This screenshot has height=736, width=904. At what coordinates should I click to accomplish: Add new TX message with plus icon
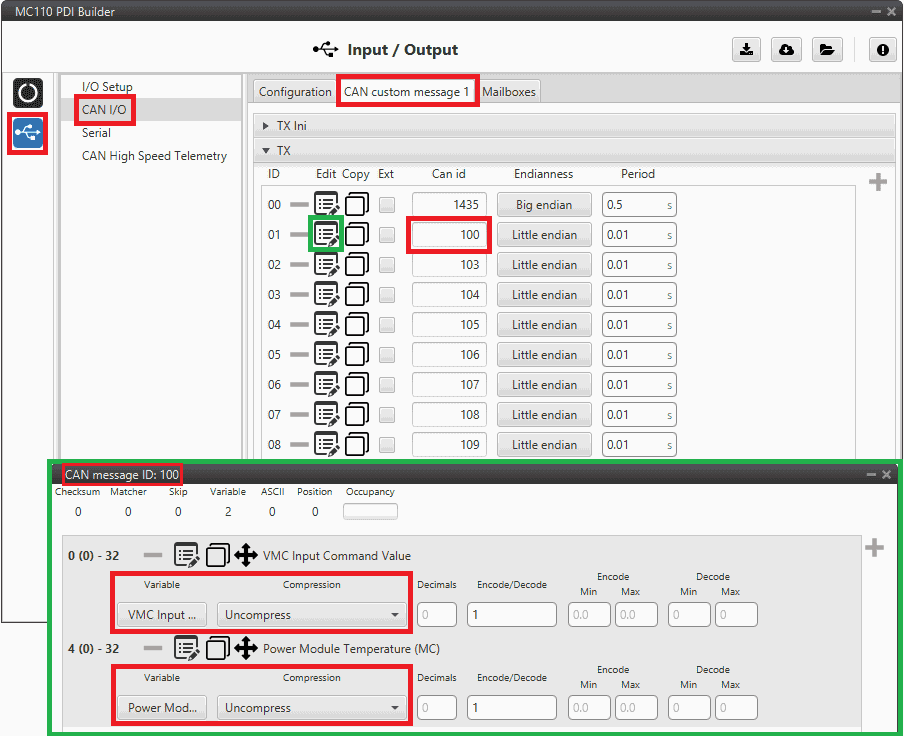[878, 182]
